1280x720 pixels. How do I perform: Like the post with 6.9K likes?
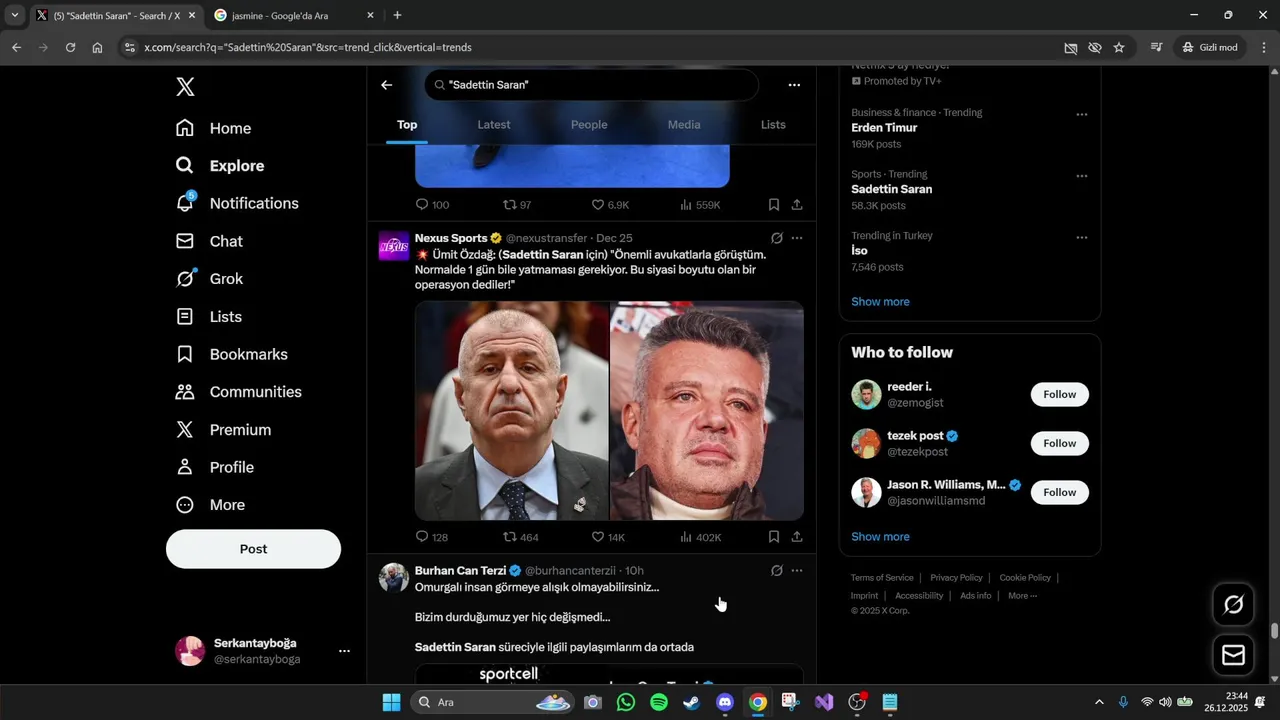click(610, 205)
